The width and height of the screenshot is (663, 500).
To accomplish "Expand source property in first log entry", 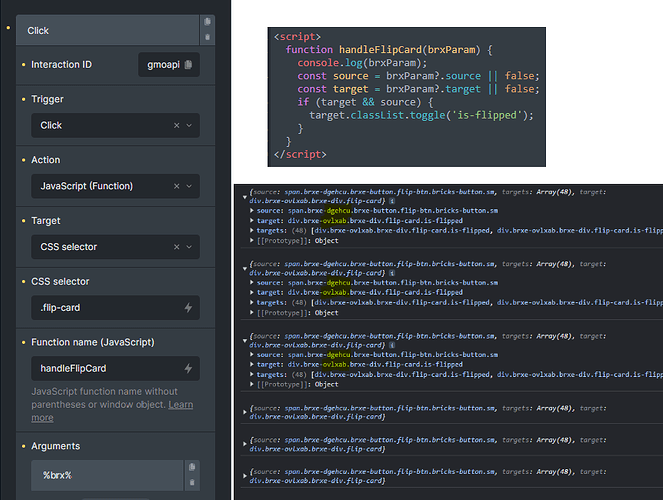I will tap(252, 210).
